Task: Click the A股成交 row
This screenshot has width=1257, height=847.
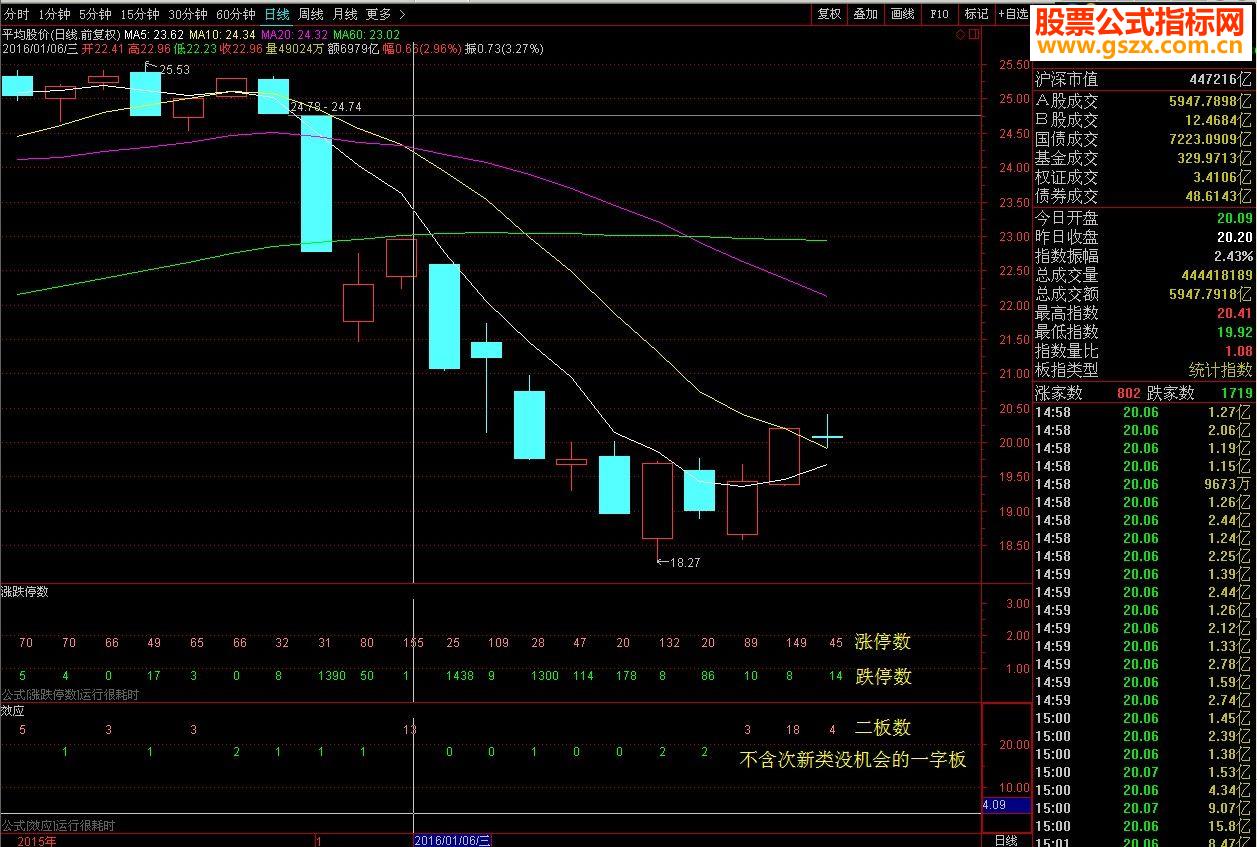Action: pos(1144,100)
